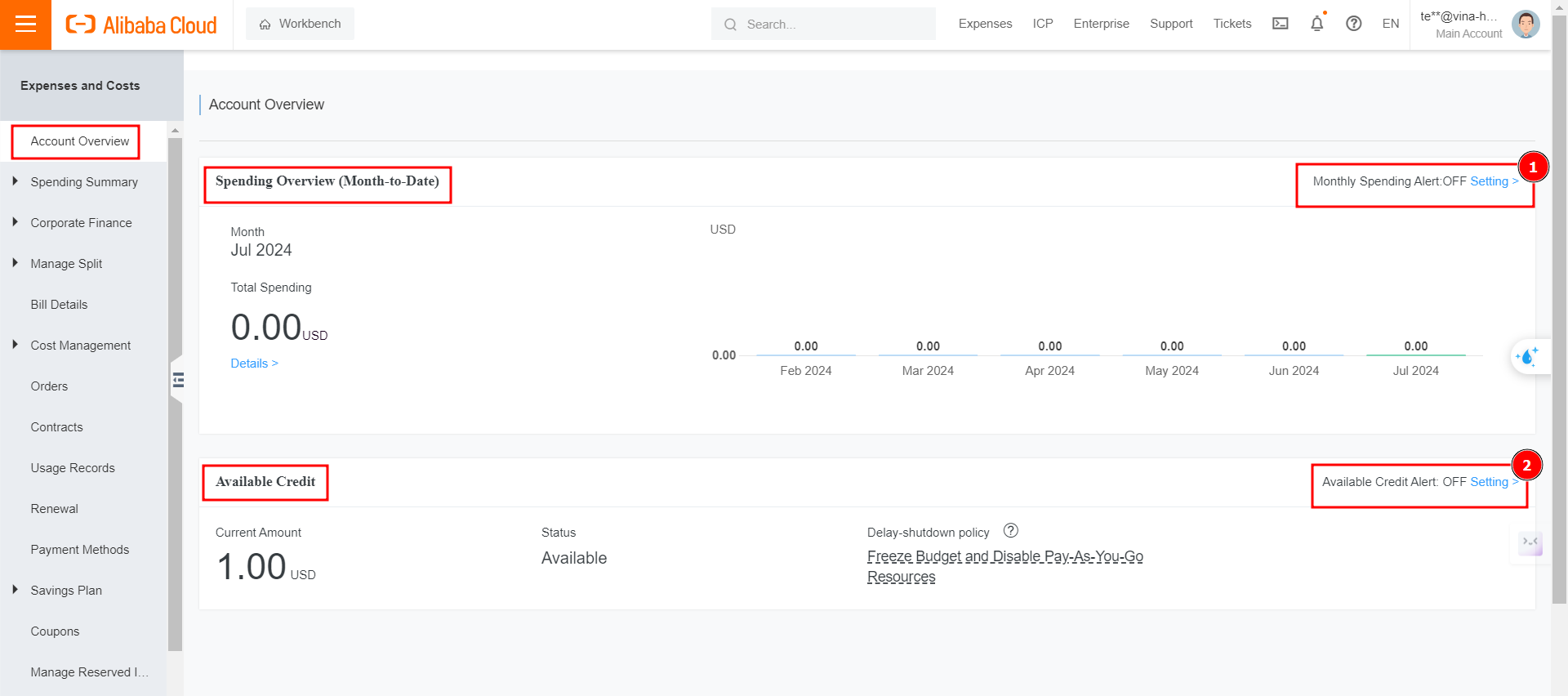This screenshot has width=1568, height=696.
Task: Select Payment Methods in sidebar
Action: (x=79, y=550)
